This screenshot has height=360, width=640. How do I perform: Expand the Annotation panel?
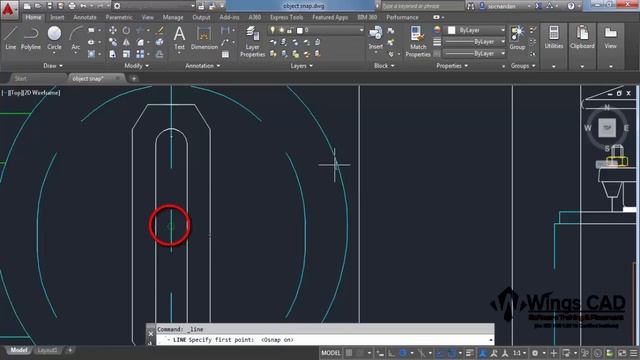pyautogui.click(x=202, y=66)
